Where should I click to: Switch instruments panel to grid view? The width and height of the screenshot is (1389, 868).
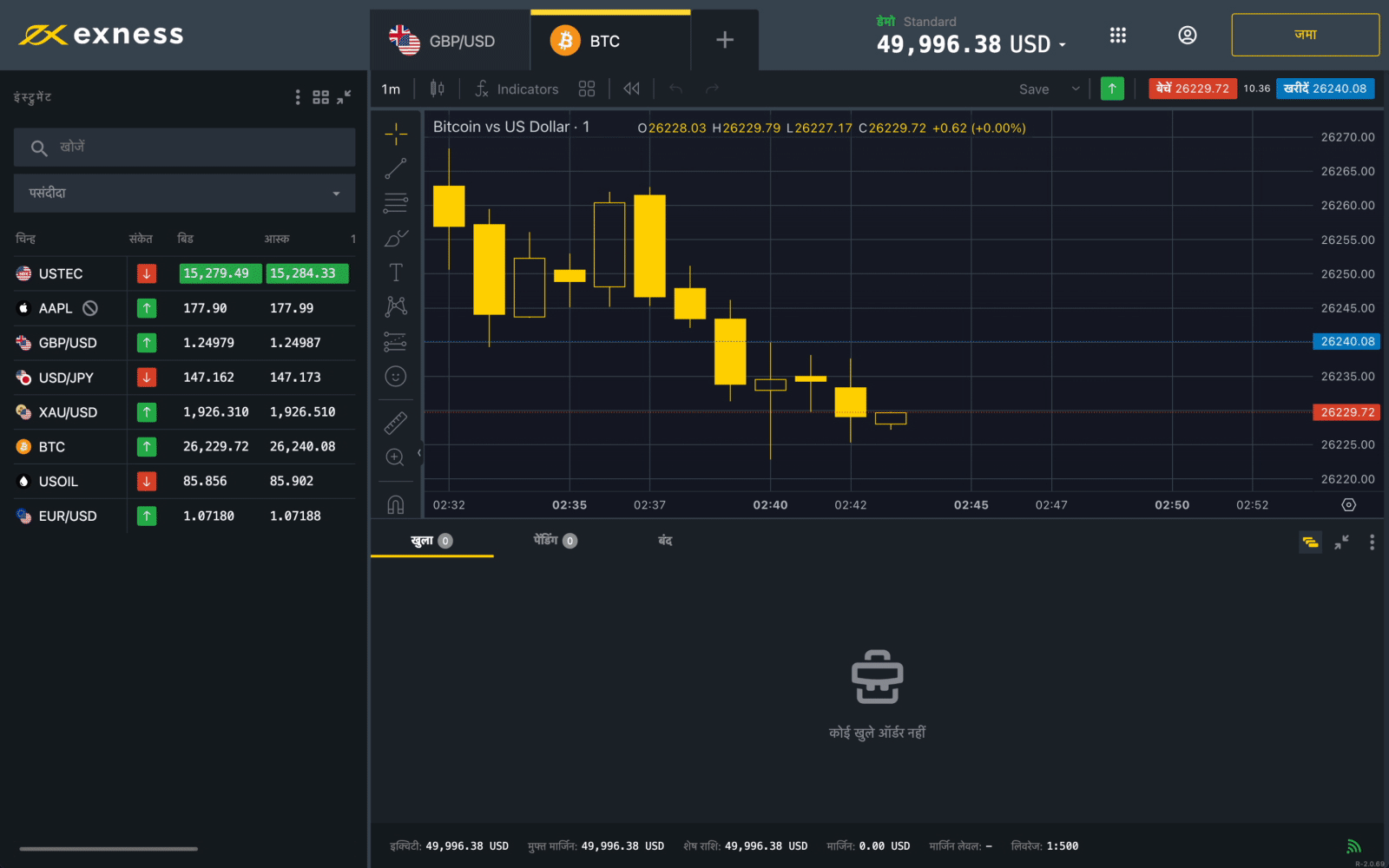[x=320, y=97]
